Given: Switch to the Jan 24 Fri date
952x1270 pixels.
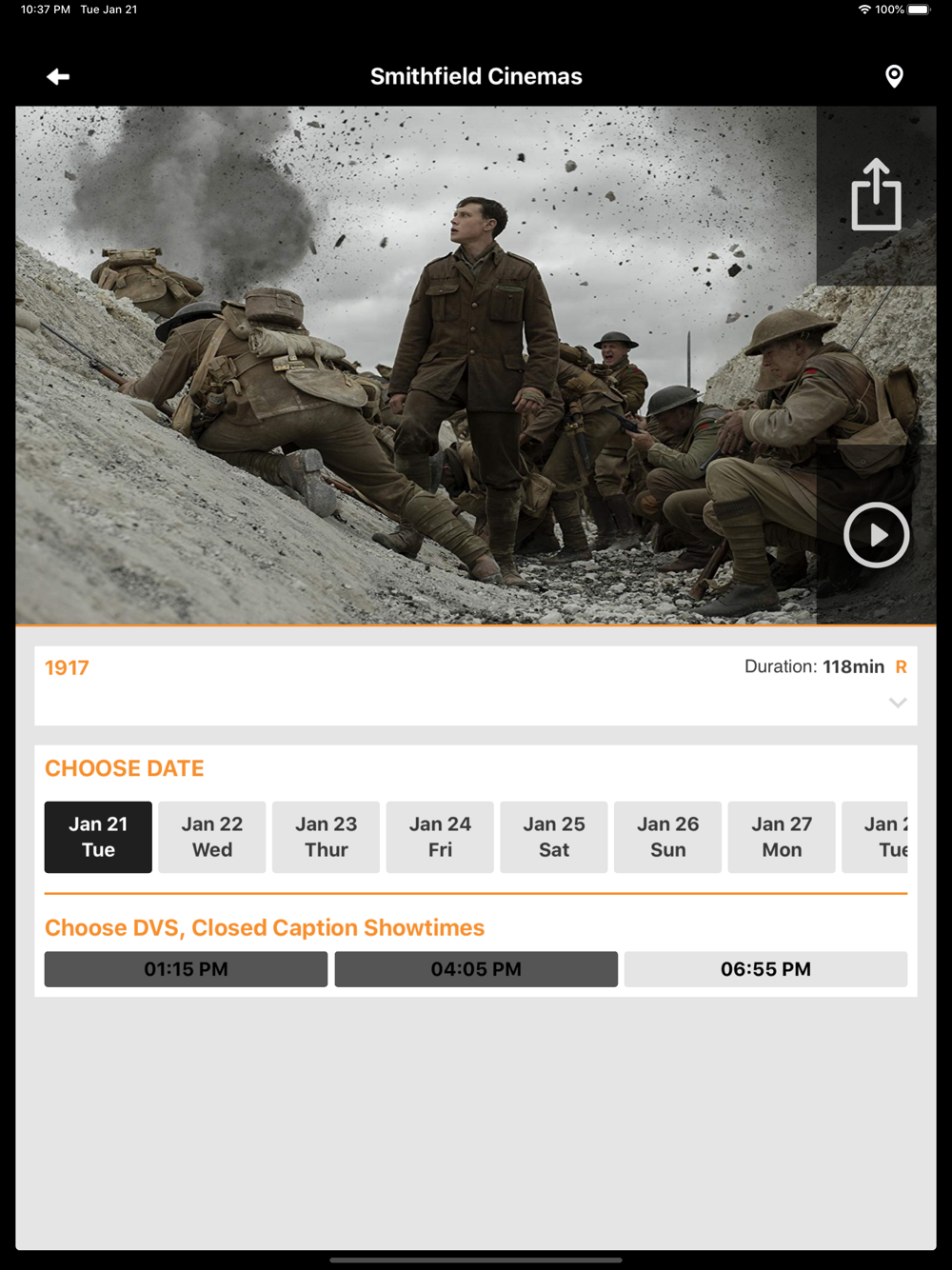Looking at the screenshot, I should [x=440, y=837].
